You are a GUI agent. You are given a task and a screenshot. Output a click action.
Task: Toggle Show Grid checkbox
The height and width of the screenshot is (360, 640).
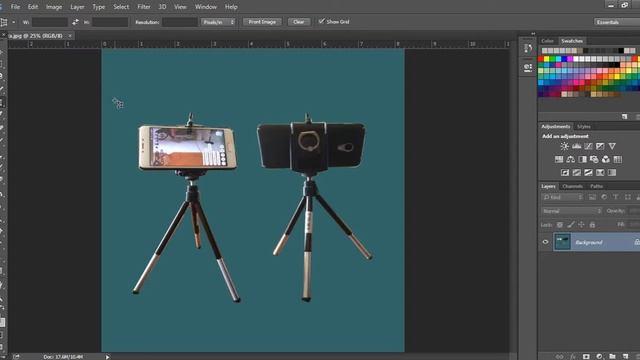coord(322,21)
